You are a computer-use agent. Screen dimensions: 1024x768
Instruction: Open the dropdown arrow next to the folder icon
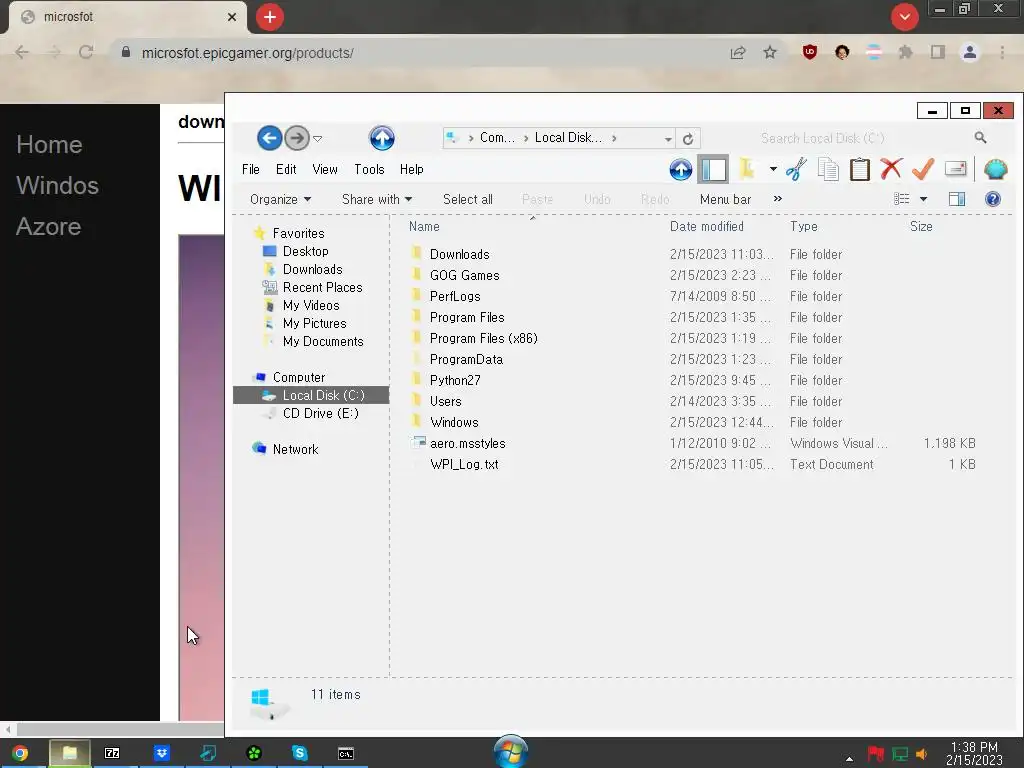(x=773, y=169)
